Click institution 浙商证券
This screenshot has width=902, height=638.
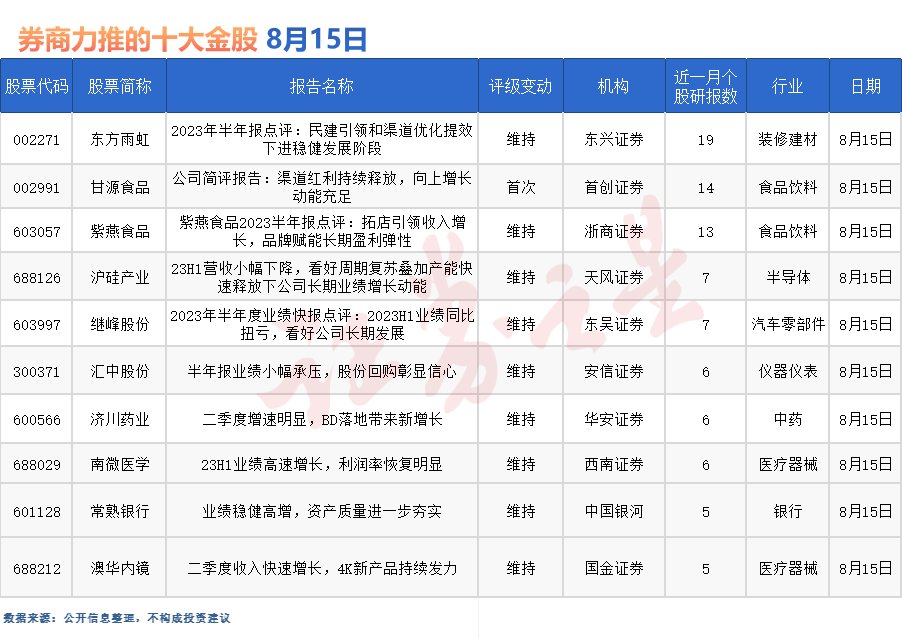(614, 231)
